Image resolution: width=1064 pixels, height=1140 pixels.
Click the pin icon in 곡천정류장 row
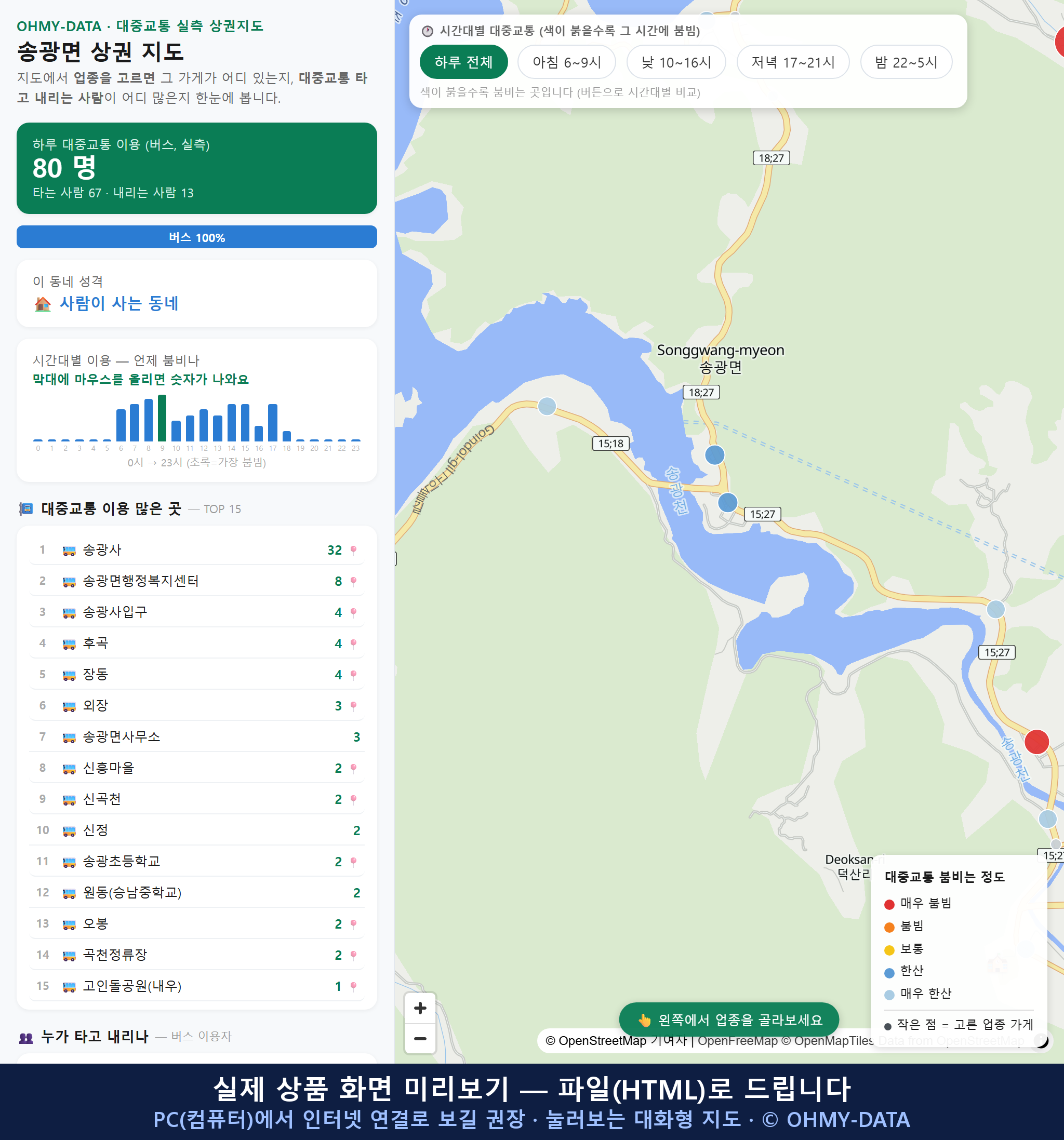click(353, 955)
